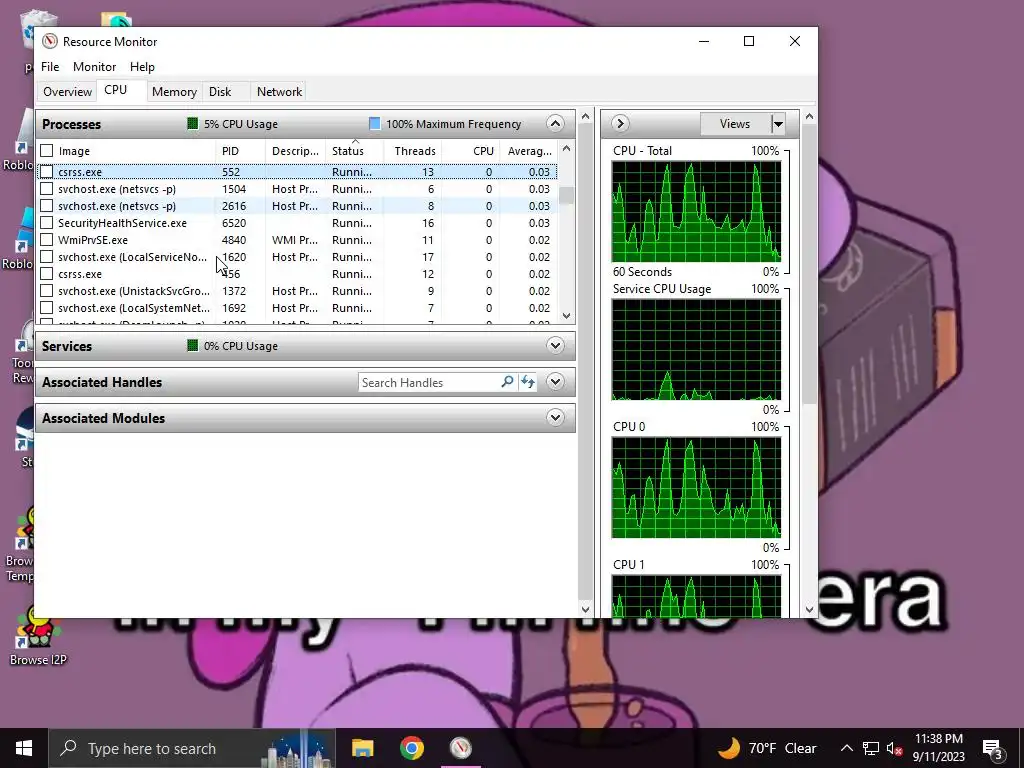1024x768 pixels.
Task: Click the CPU - Total usage graph
Action: (x=696, y=212)
